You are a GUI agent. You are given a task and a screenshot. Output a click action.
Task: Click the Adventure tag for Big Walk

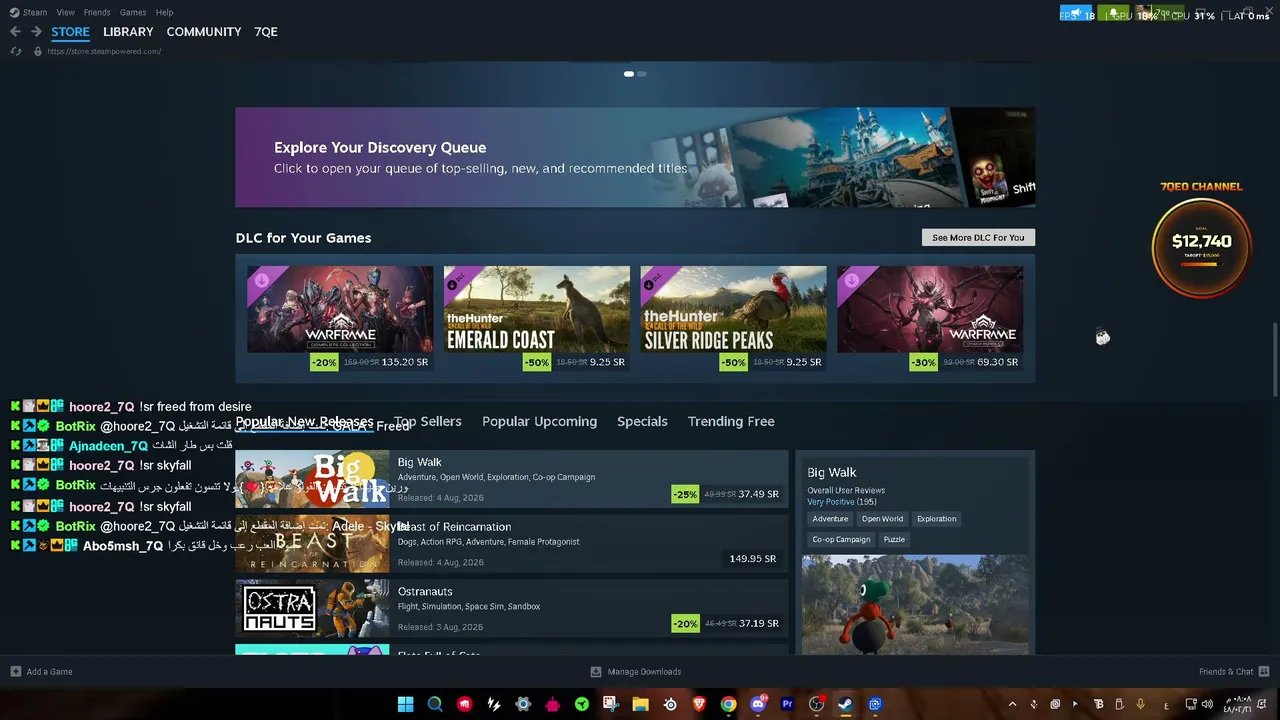(830, 519)
